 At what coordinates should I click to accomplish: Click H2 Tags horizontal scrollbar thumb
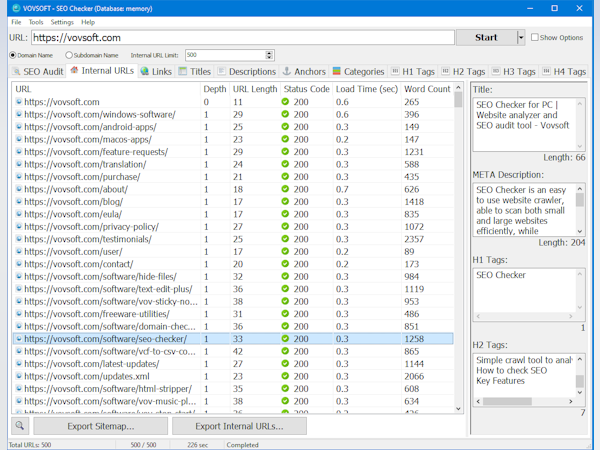507,401
